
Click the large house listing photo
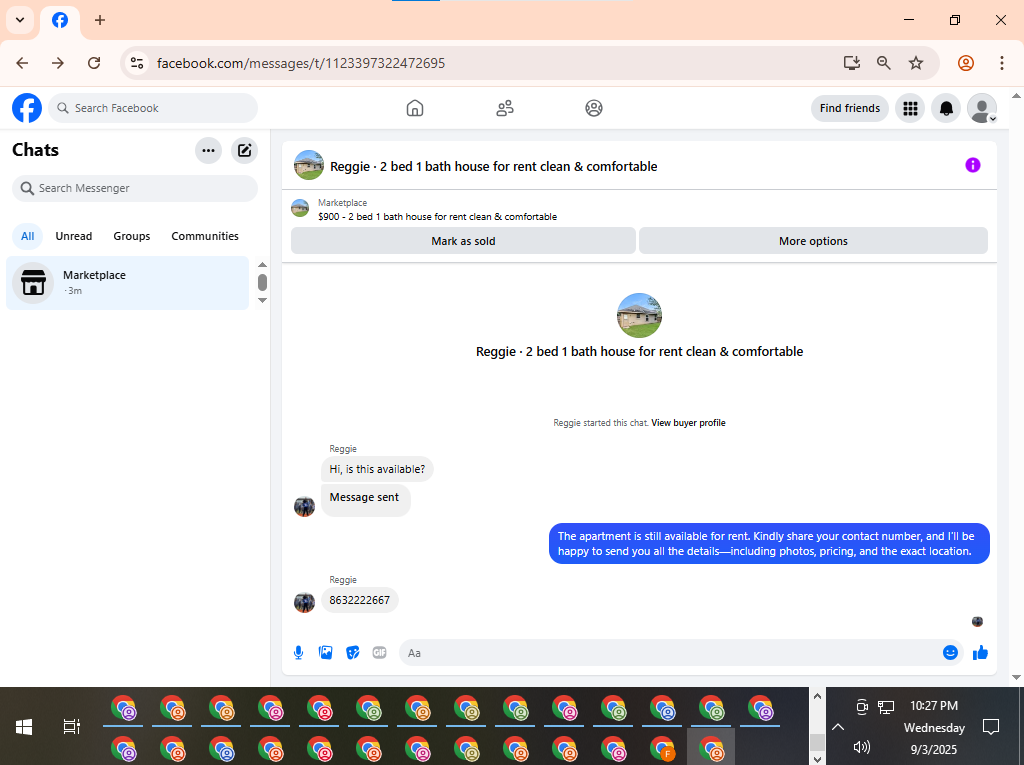[x=639, y=316]
